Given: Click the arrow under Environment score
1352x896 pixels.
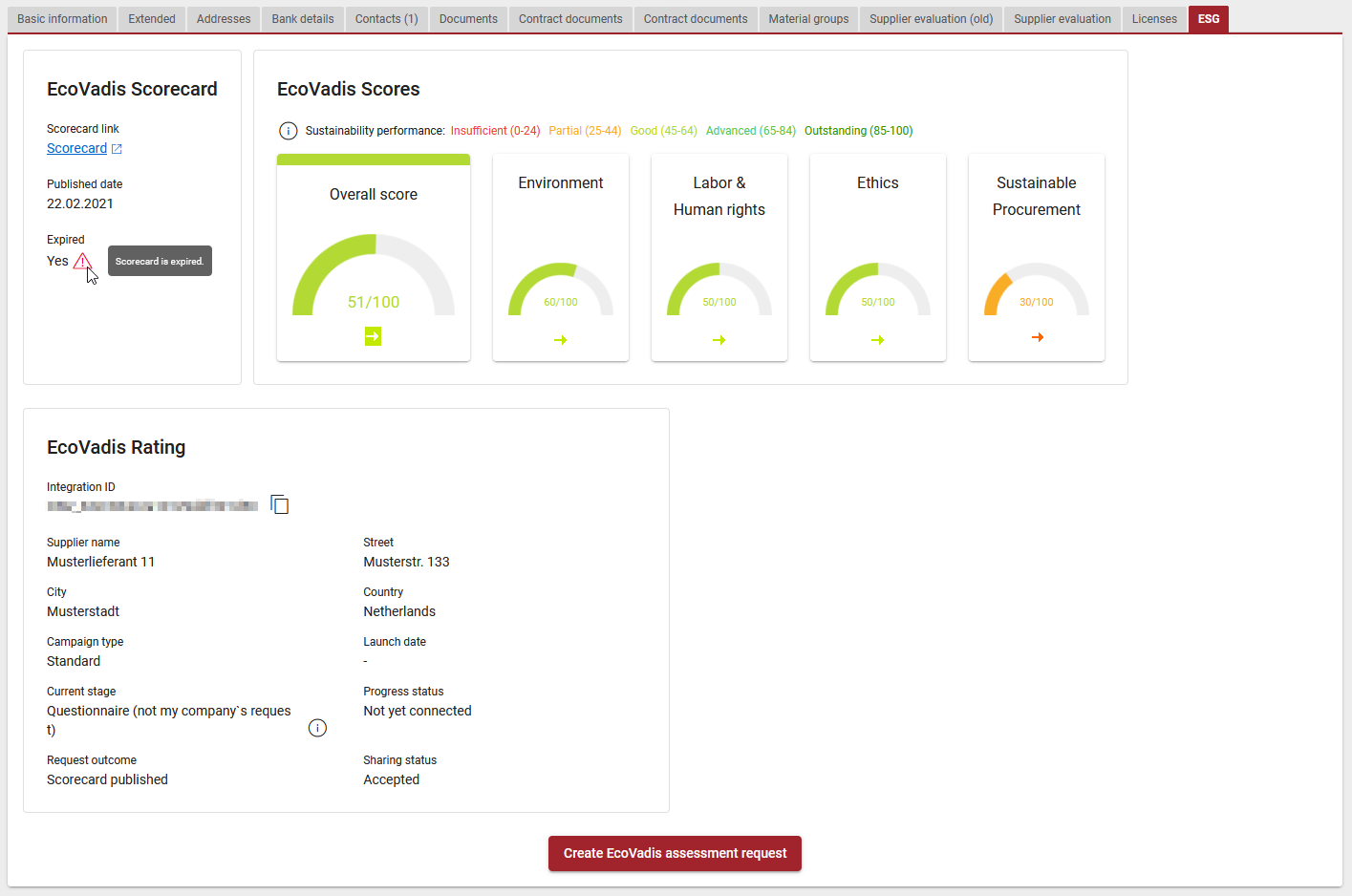Looking at the screenshot, I should tap(561, 340).
